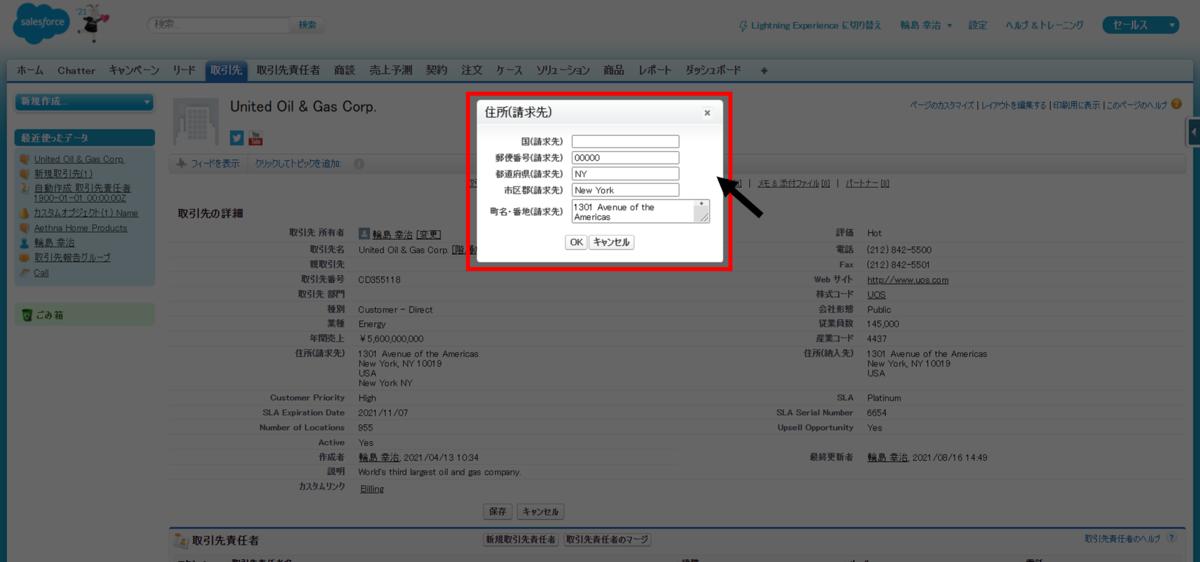Open the レポート tab

(x=655, y=71)
